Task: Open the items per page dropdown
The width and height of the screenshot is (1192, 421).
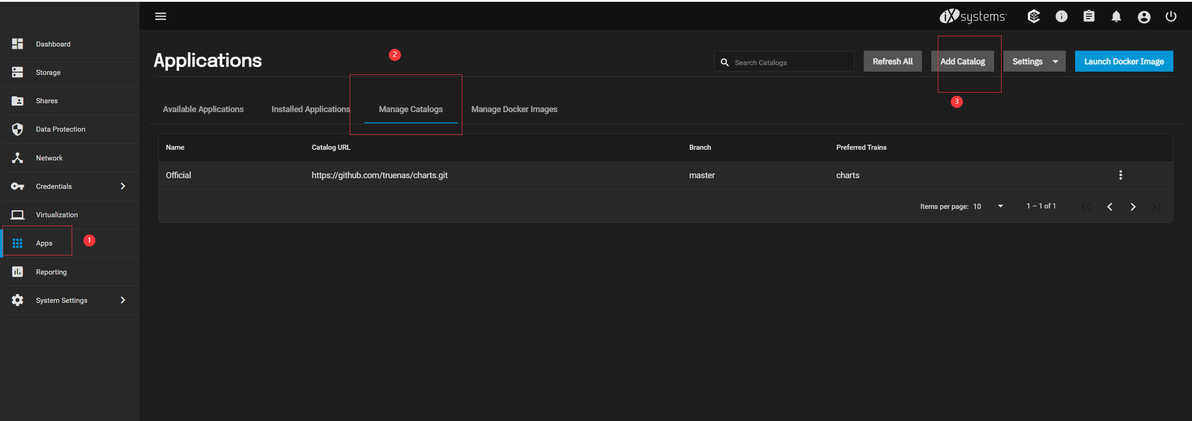Action: 989,206
